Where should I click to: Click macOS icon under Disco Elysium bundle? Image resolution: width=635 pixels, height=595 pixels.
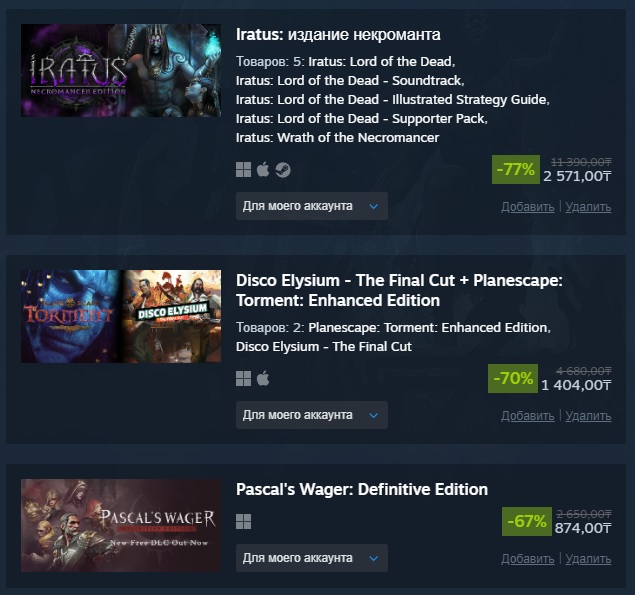point(263,378)
